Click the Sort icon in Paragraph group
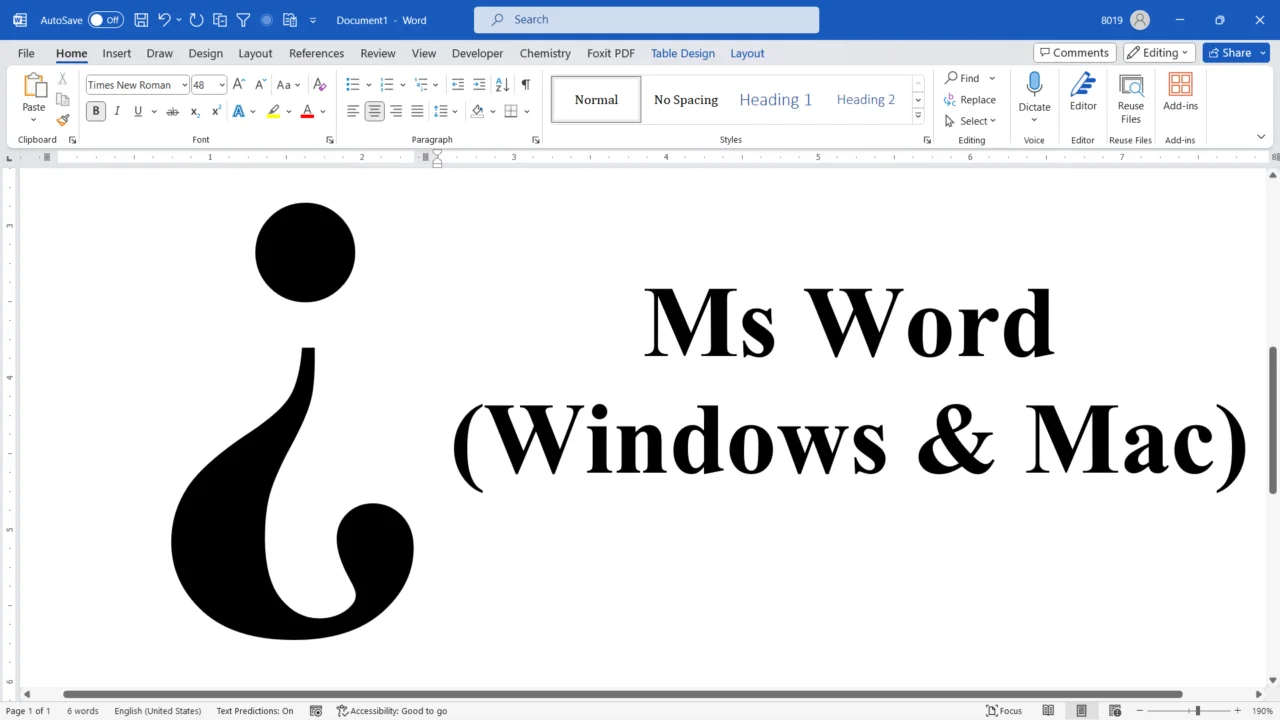Viewport: 1280px width, 720px height. 501,84
